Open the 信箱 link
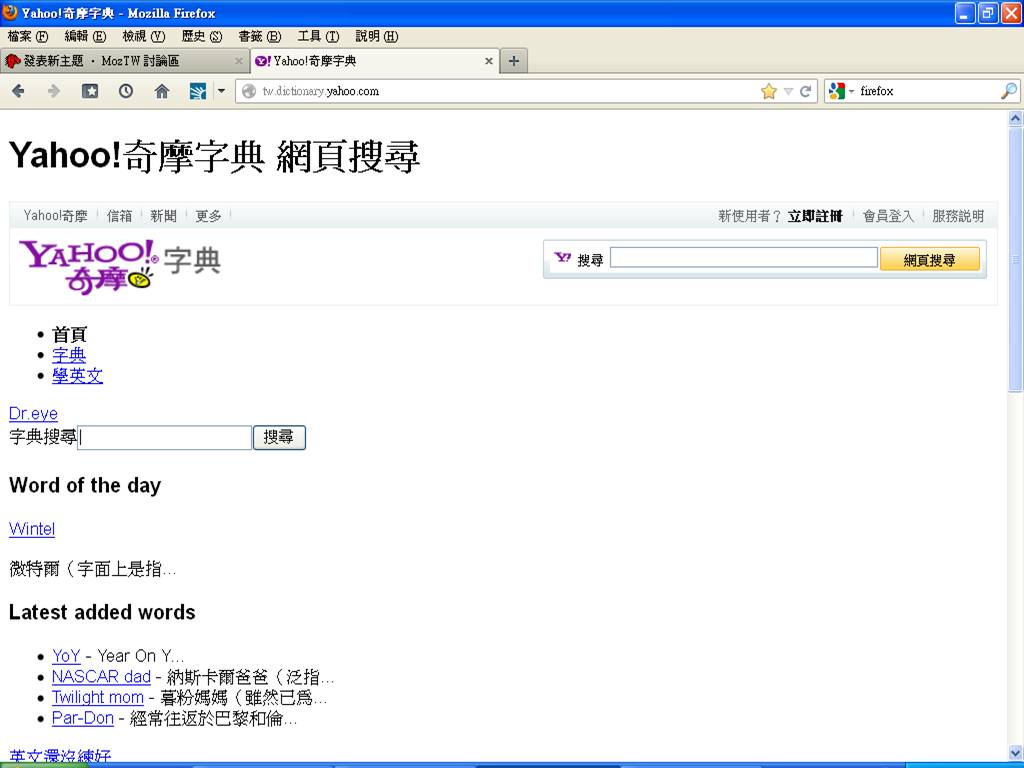Viewport: 1024px width, 768px height. (120, 216)
